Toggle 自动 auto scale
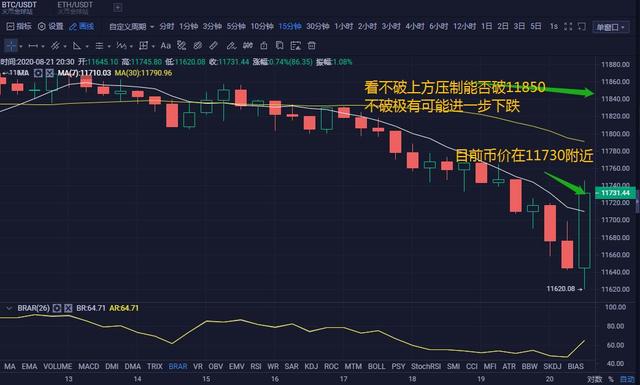 pyautogui.click(x=627, y=379)
